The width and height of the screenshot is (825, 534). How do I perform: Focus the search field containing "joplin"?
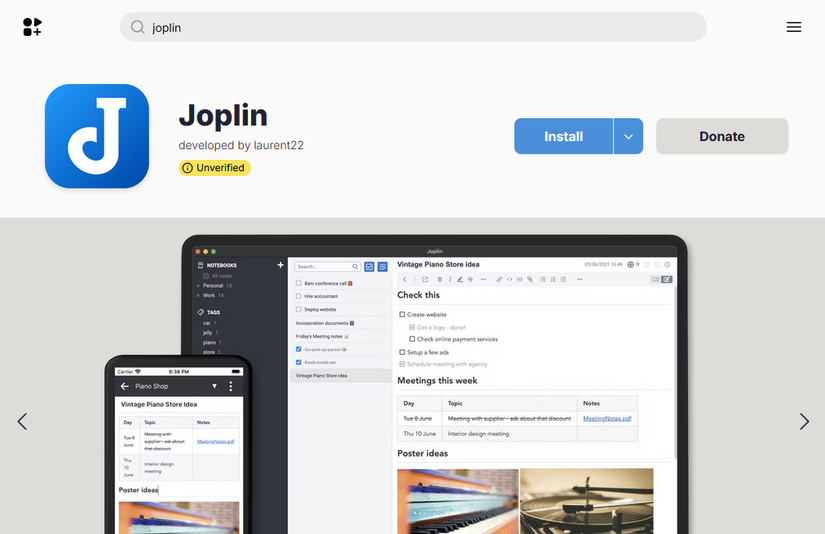click(x=413, y=27)
